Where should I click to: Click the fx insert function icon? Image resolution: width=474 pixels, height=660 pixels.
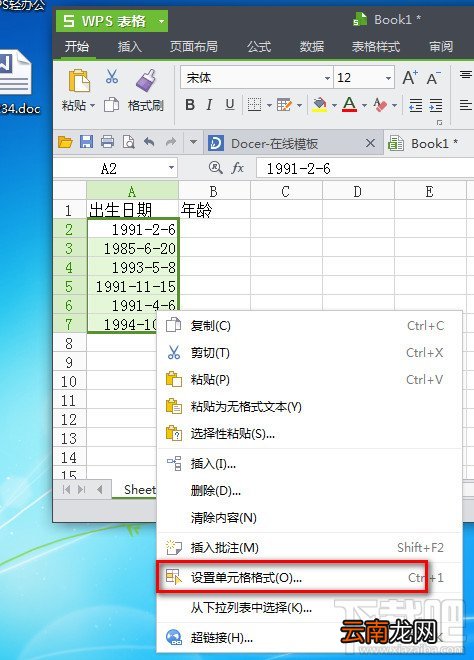coord(237,168)
